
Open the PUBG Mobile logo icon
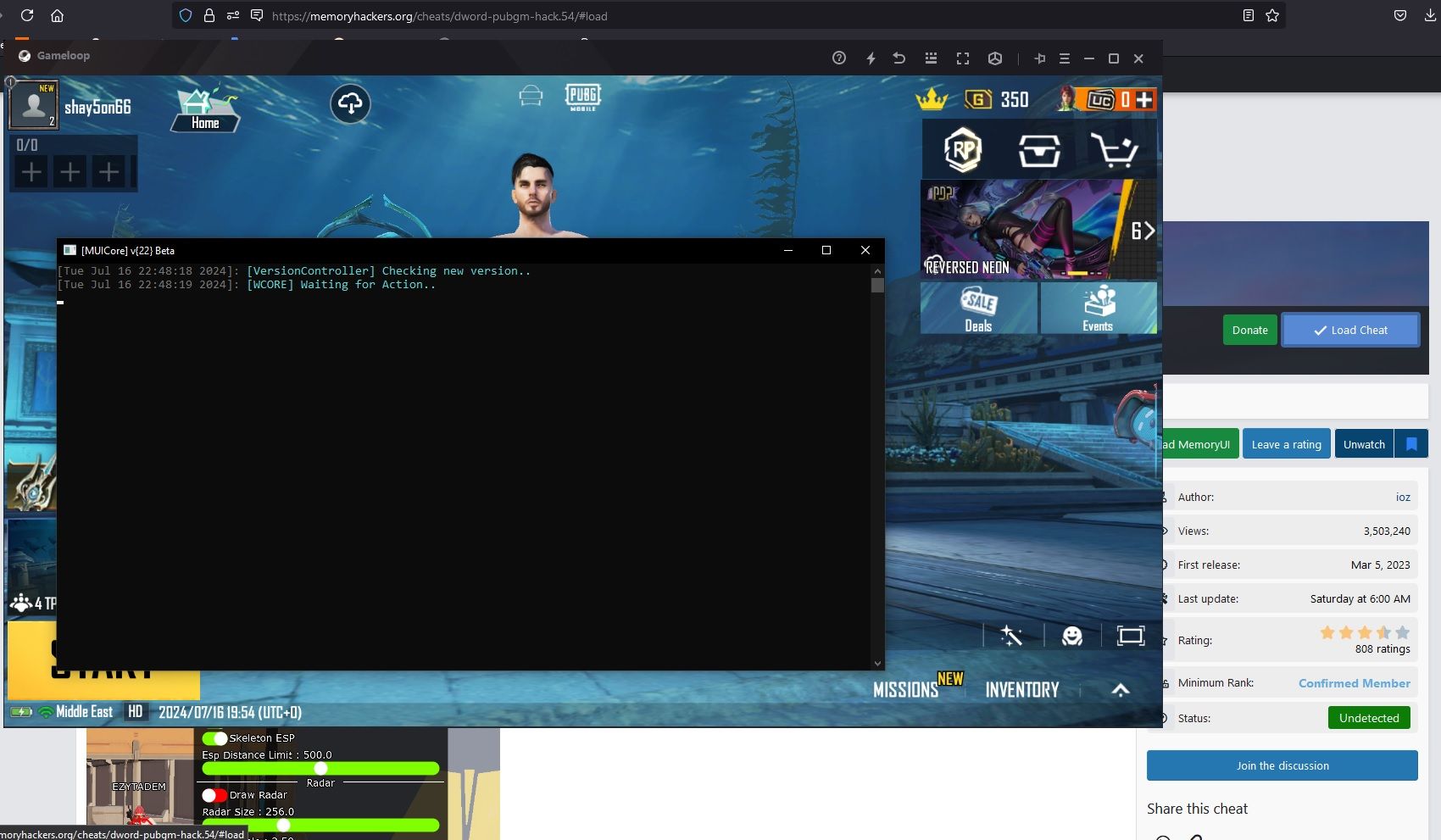[x=583, y=97]
